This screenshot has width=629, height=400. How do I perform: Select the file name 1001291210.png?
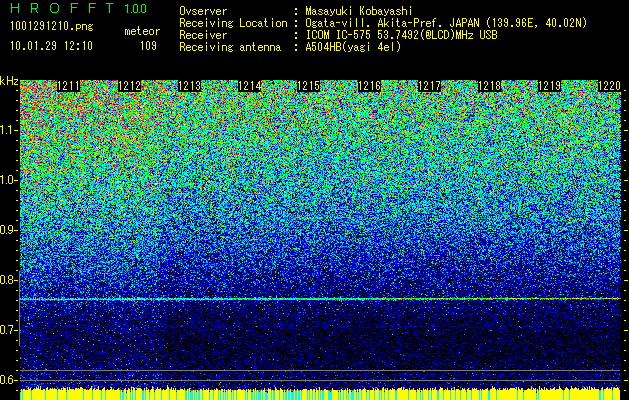[x=52, y=27]
